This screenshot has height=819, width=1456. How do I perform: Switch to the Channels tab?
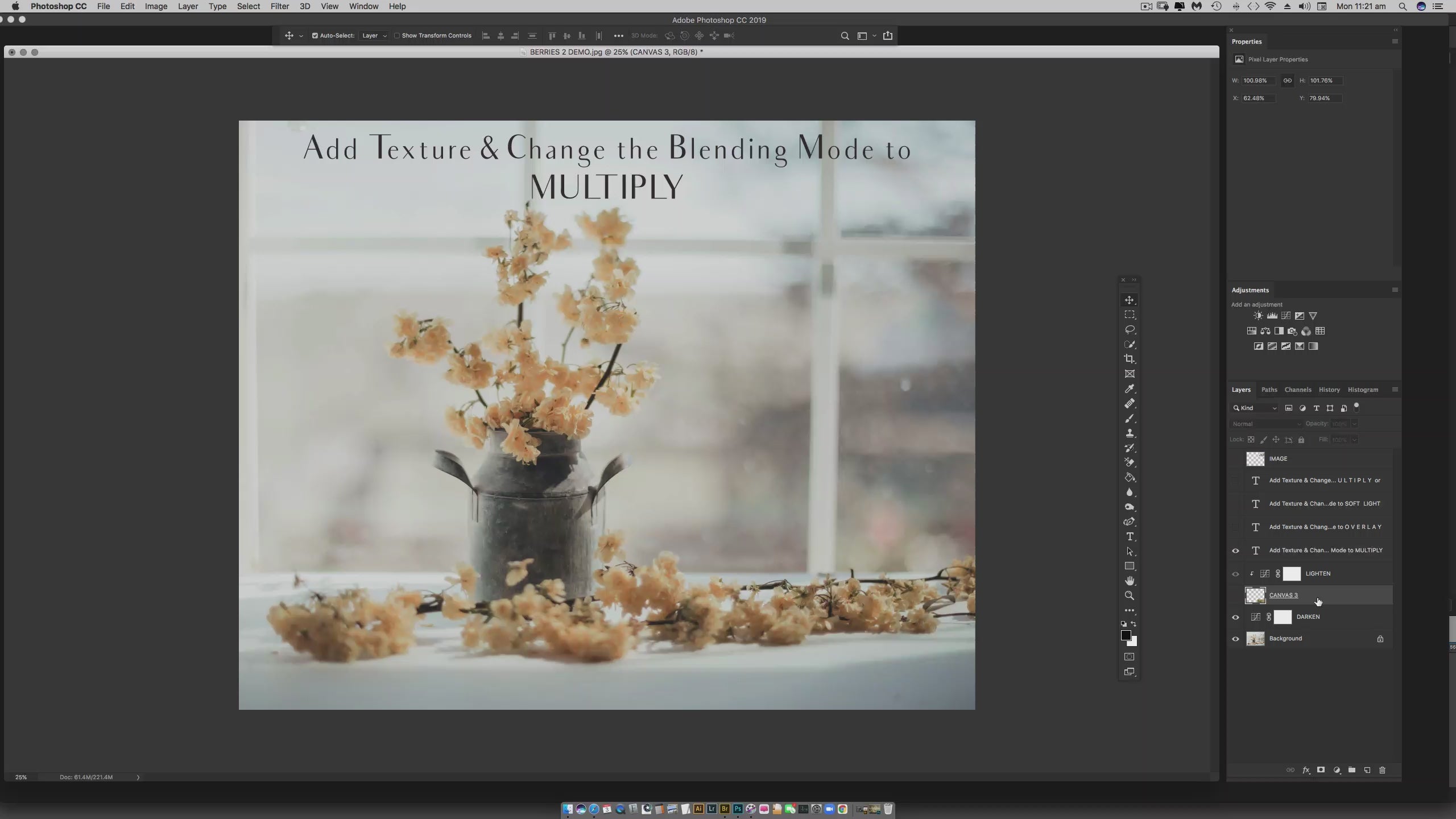(1297, 390)
